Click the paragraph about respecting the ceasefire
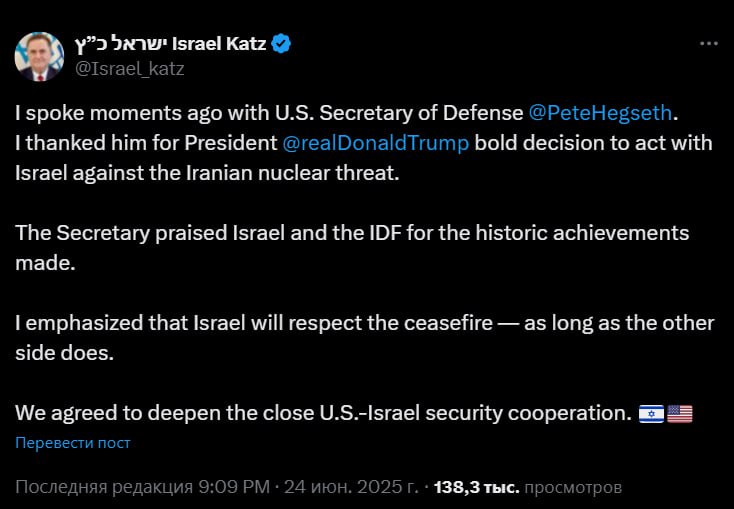This screenshot has width=734, height=509. [365, 338]
